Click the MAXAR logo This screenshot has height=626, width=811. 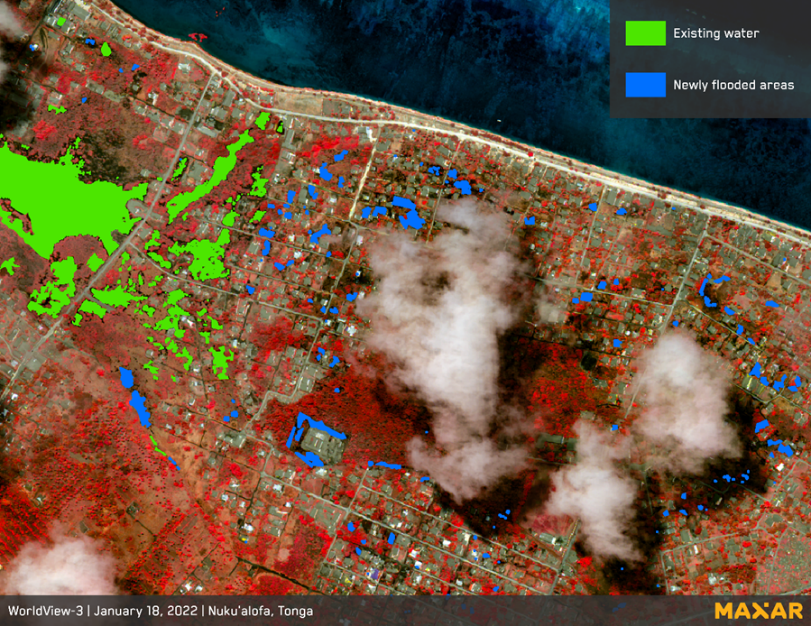pyautogui.click(x=759, y=610)
